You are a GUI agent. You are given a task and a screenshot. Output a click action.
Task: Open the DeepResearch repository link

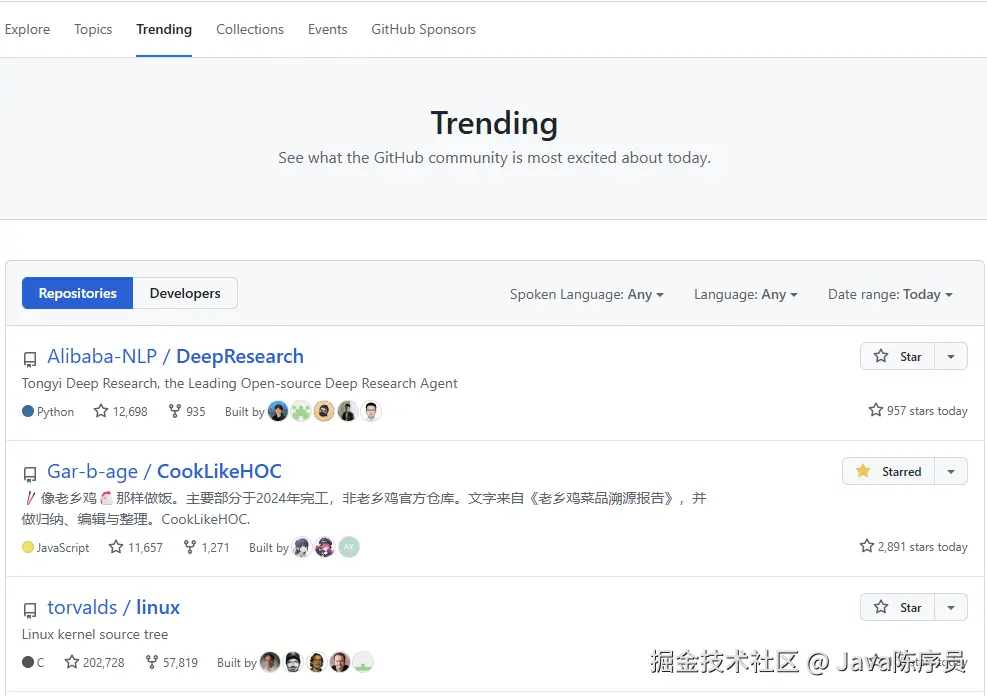click(x=240, y=356)
